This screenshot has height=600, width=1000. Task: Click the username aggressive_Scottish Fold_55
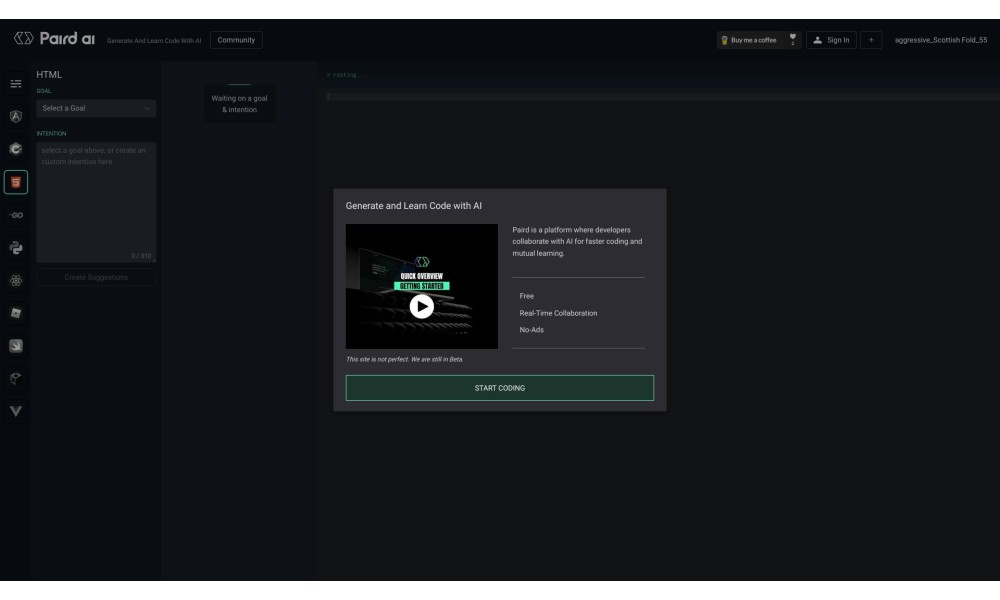coord(941,40)
